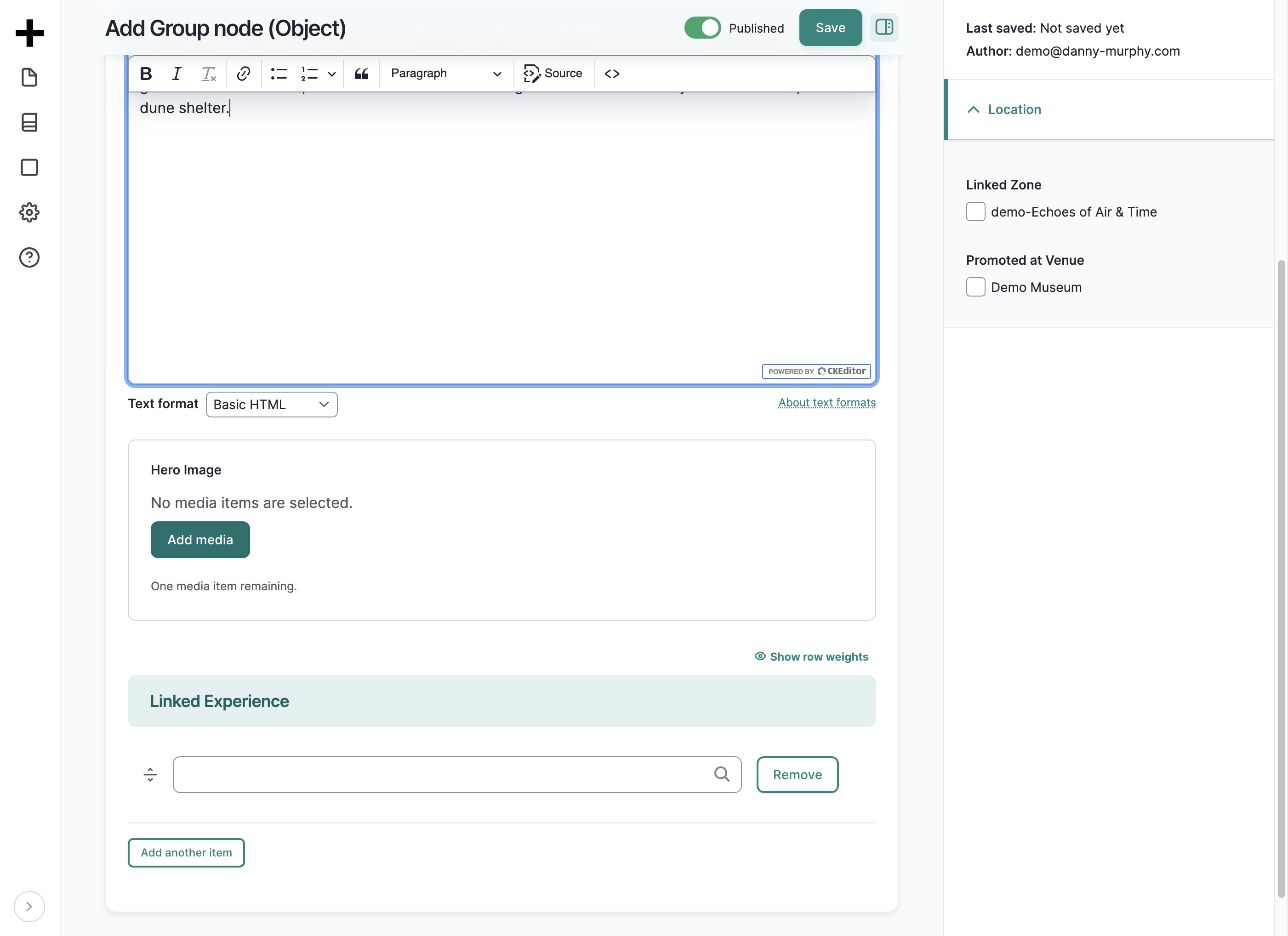
Task: Open the Text format Basic HTML dropdown
Action: [x=272, y=405]
